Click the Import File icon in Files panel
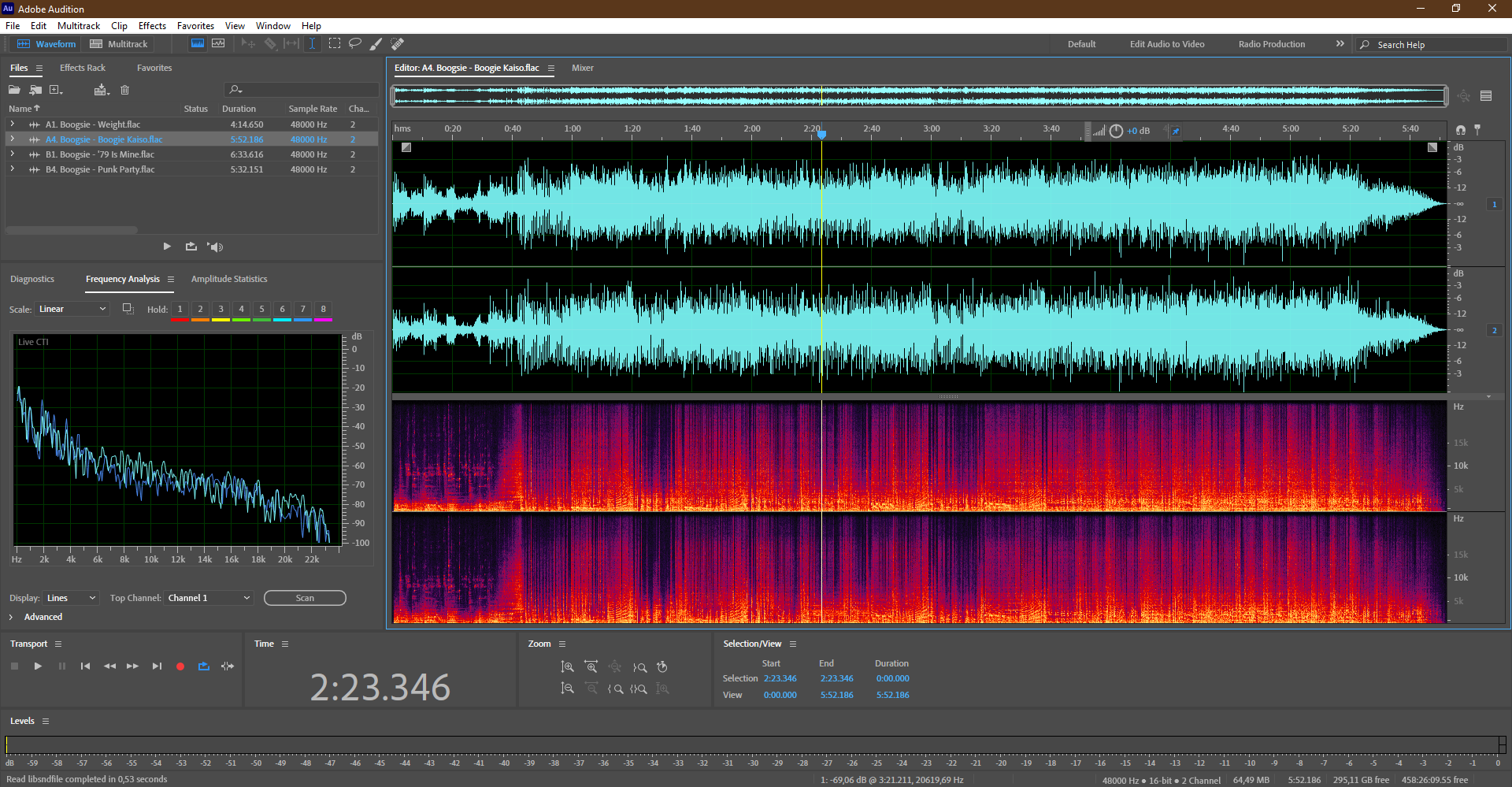 pyautogui.click(x=35, y=90)
